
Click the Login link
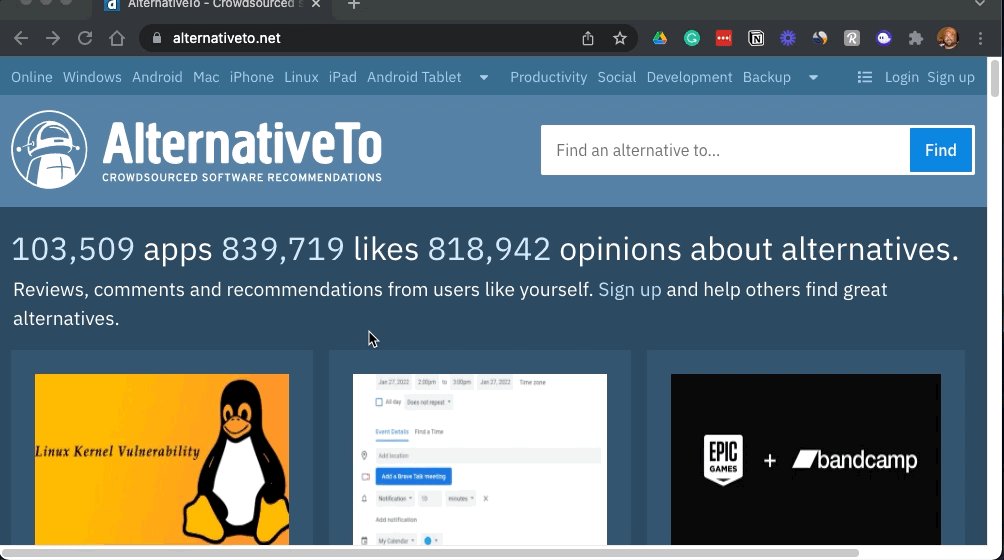902,77
